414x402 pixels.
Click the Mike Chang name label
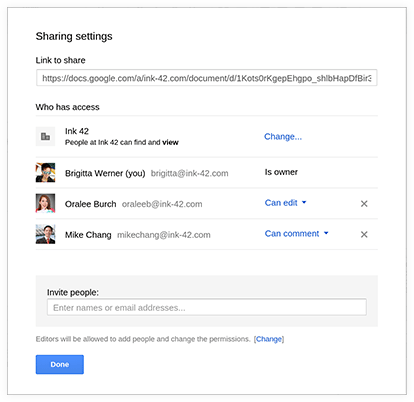88,235
